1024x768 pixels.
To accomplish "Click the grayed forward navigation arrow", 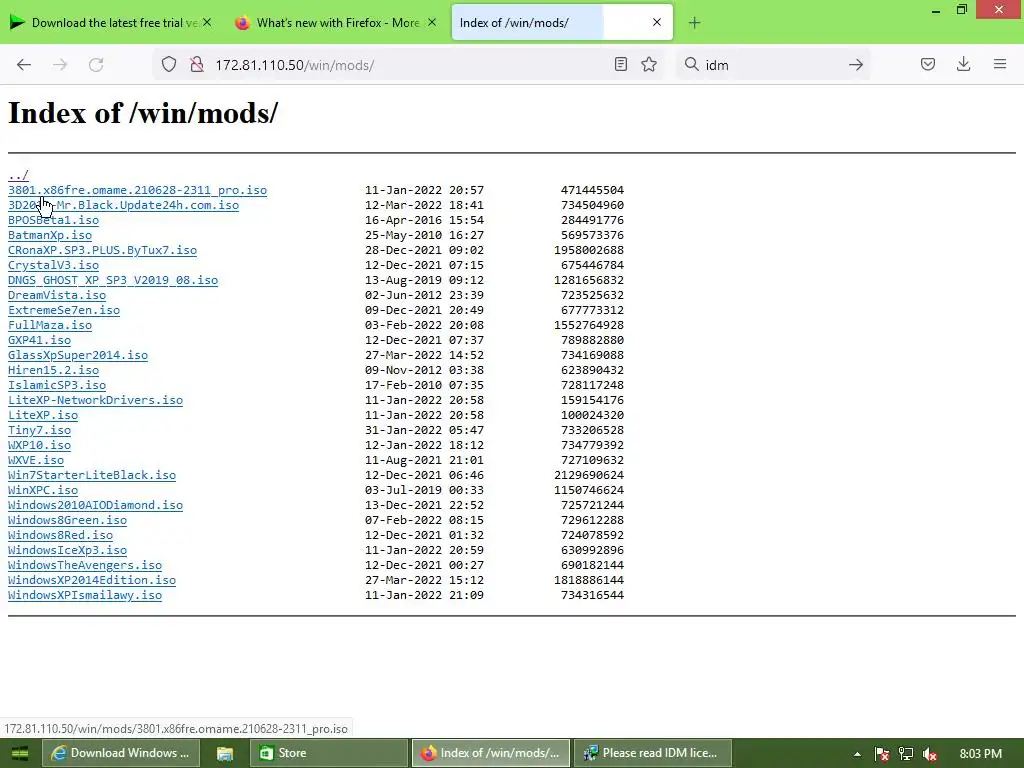I will click(60, 65).
